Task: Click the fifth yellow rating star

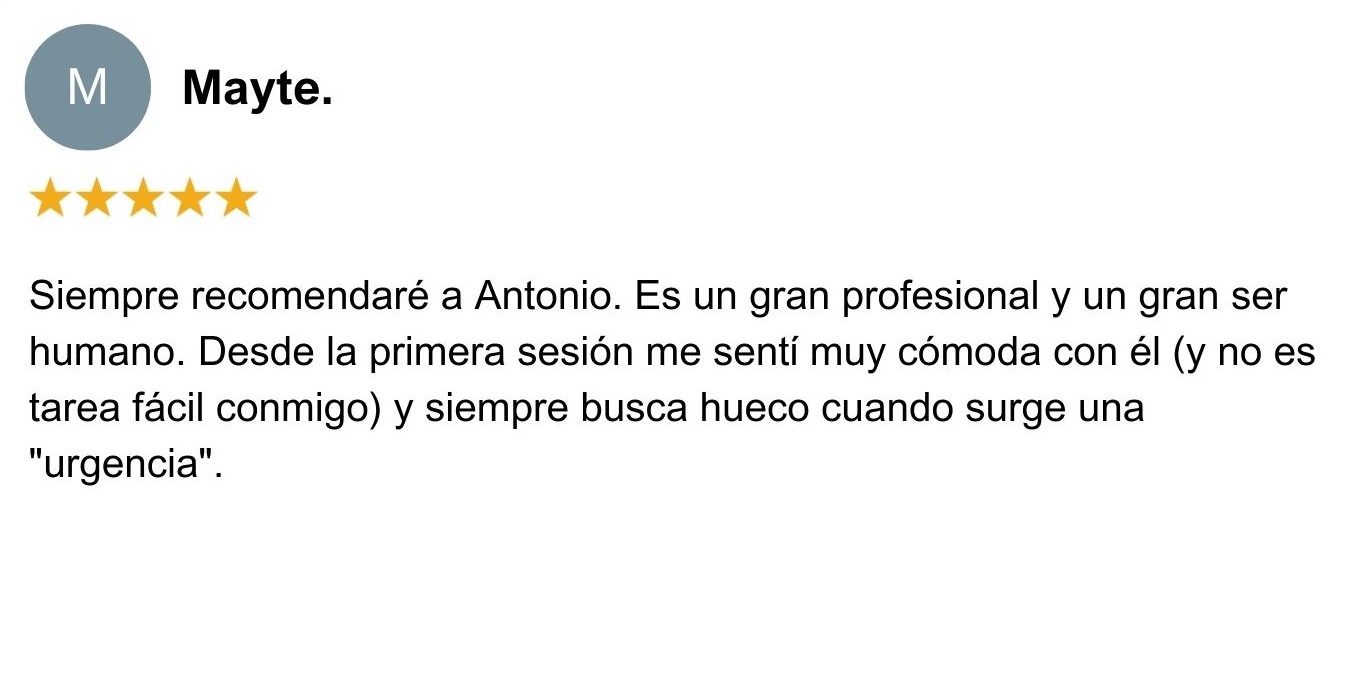Action: (237, 199)
